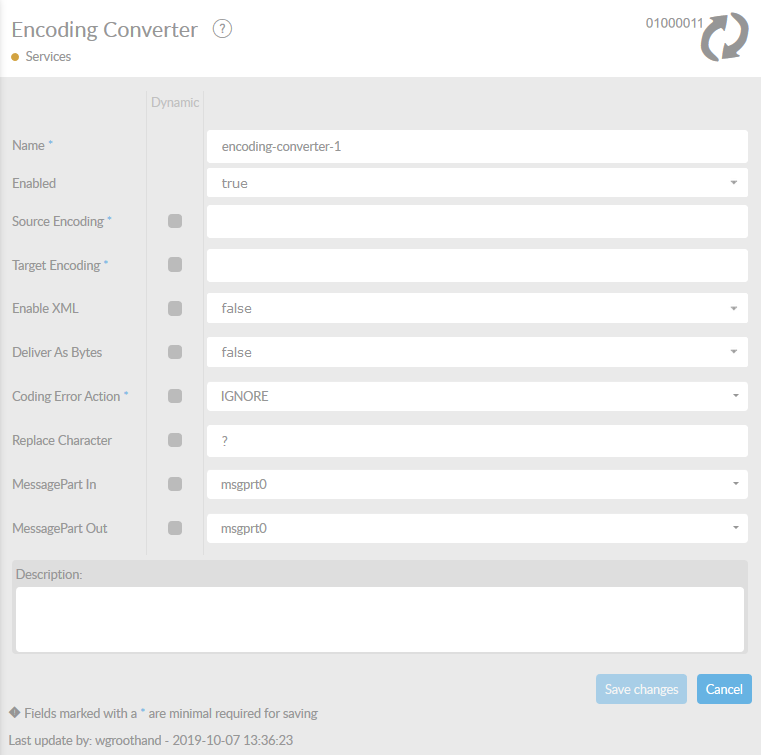Tick Dynamic checkbox for Deliver As Bytes
Image resolution: width=761 pixels, height=755 pixels.
(x=175, y=352)
